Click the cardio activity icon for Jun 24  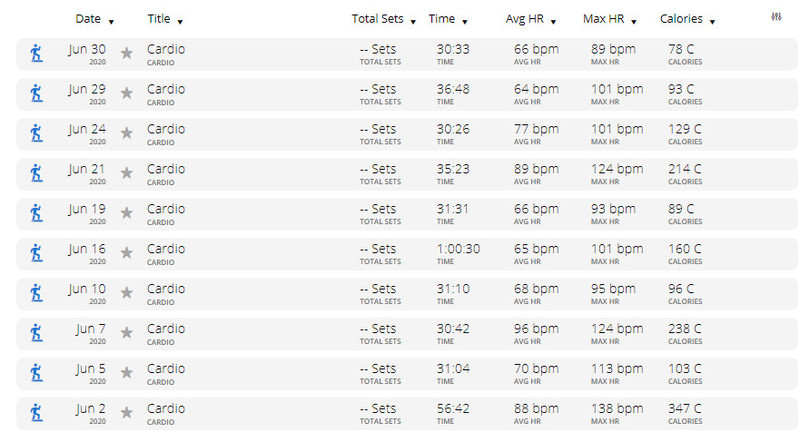pos(36,133)
